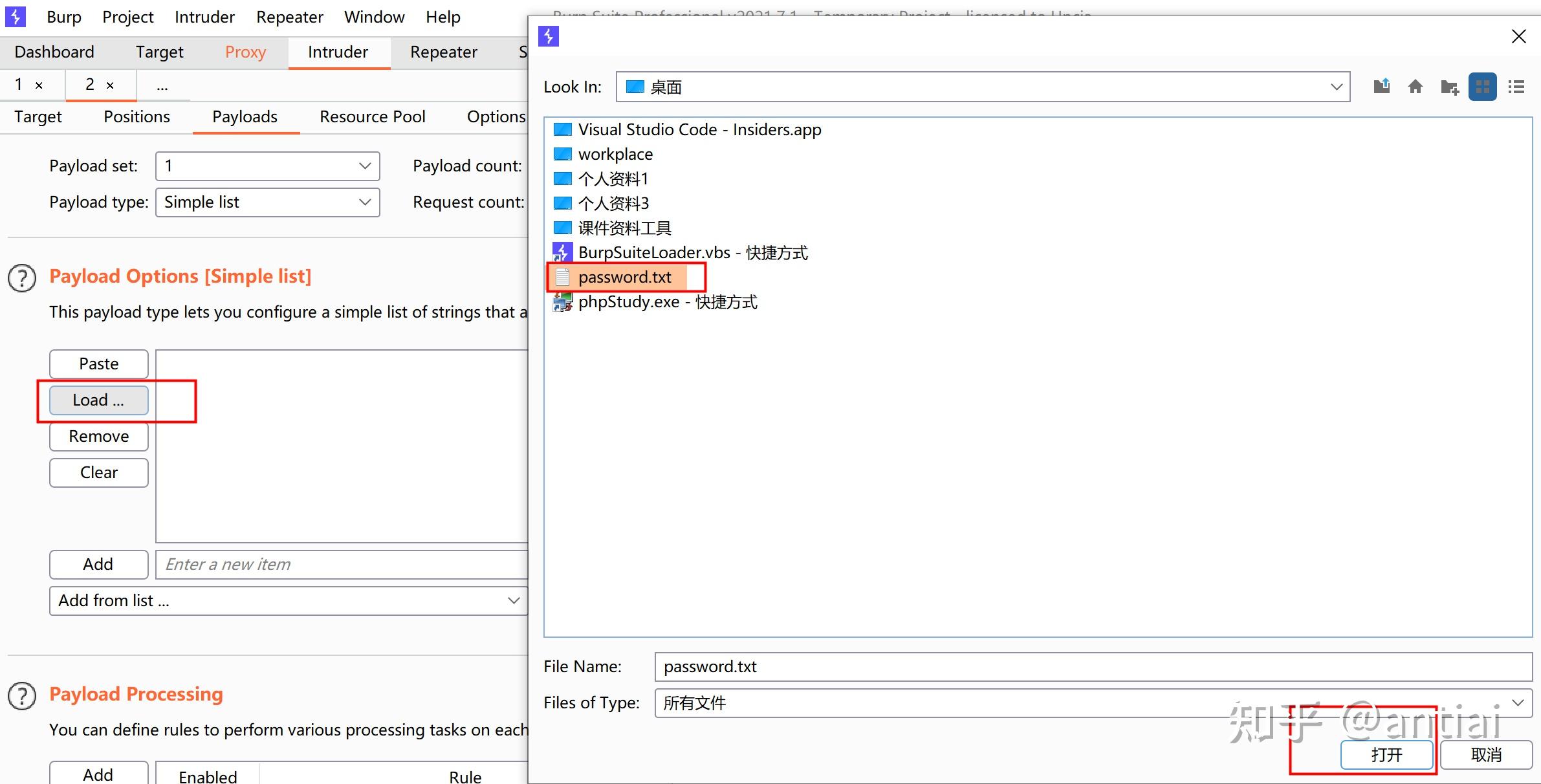The height and width of the screenshot is (784, 1541).
Task: Switch to Target main tab
Action: coord(159,52)
